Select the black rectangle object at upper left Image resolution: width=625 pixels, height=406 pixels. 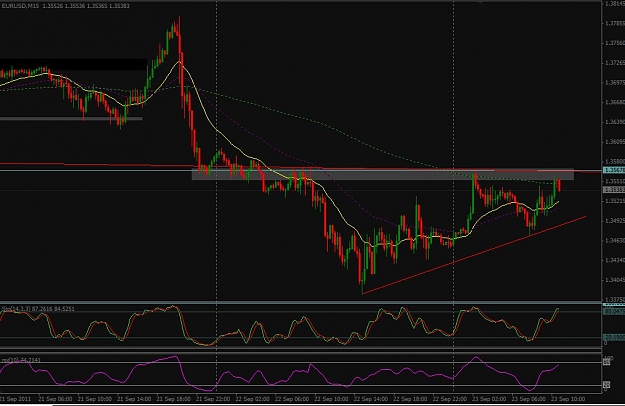(x=73, y=64)
